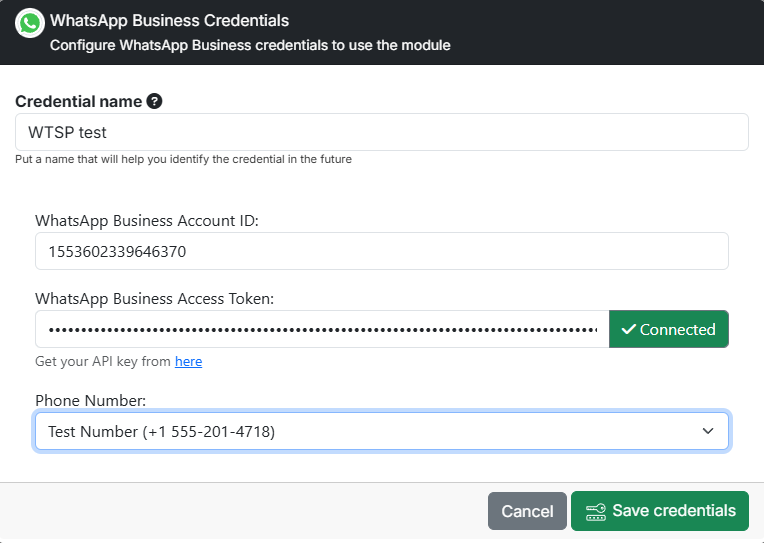764x543 pixels.
Task: Click the "WhatsApp Business Account ID:" label
Action: [147, 221]
